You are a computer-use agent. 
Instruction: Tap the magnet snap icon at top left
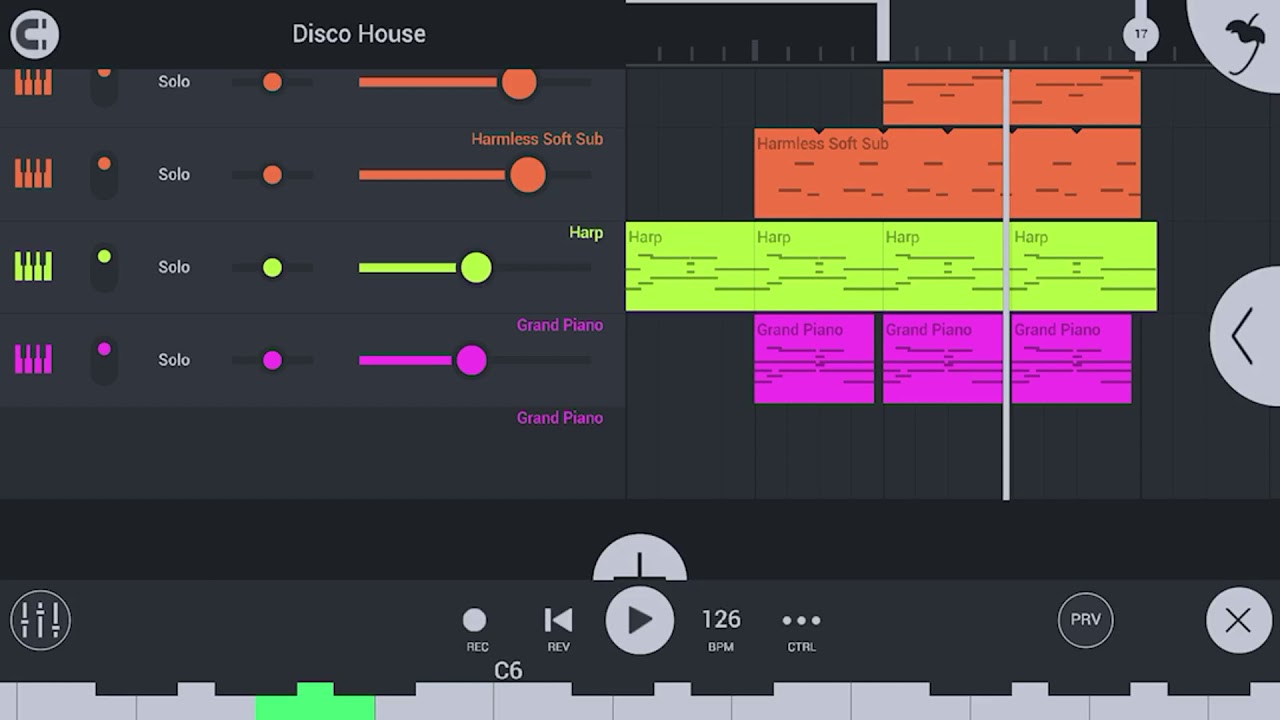click(35, 34)
